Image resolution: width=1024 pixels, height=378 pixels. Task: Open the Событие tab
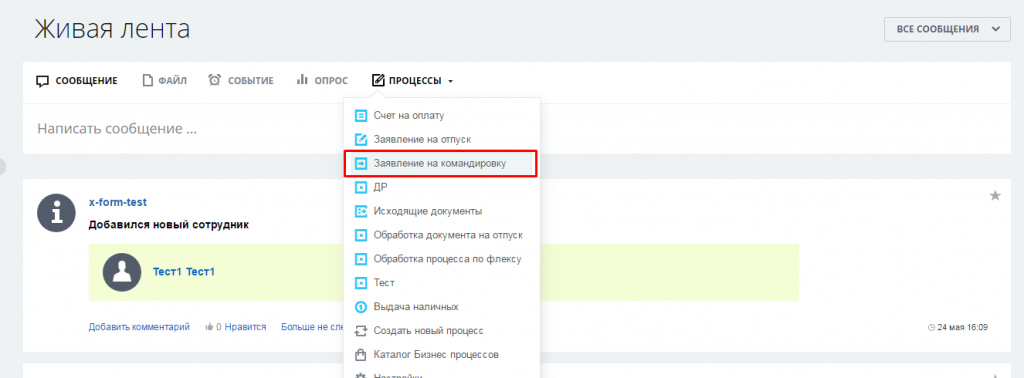click(241, 81)
